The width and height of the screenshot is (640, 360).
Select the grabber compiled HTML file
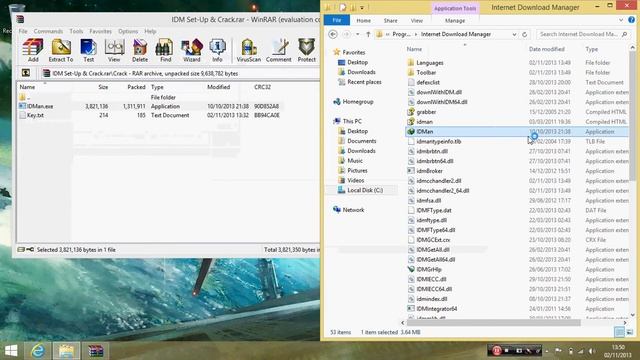(x=426, y=112)
